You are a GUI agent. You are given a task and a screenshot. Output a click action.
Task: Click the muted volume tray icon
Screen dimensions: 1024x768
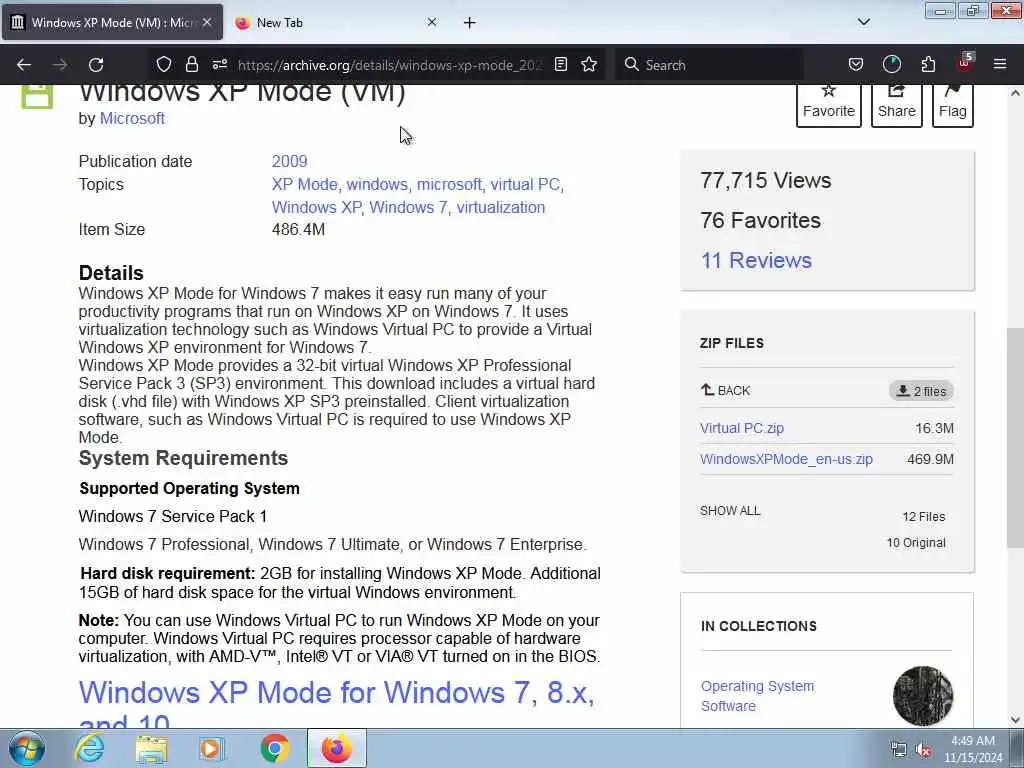923,750
